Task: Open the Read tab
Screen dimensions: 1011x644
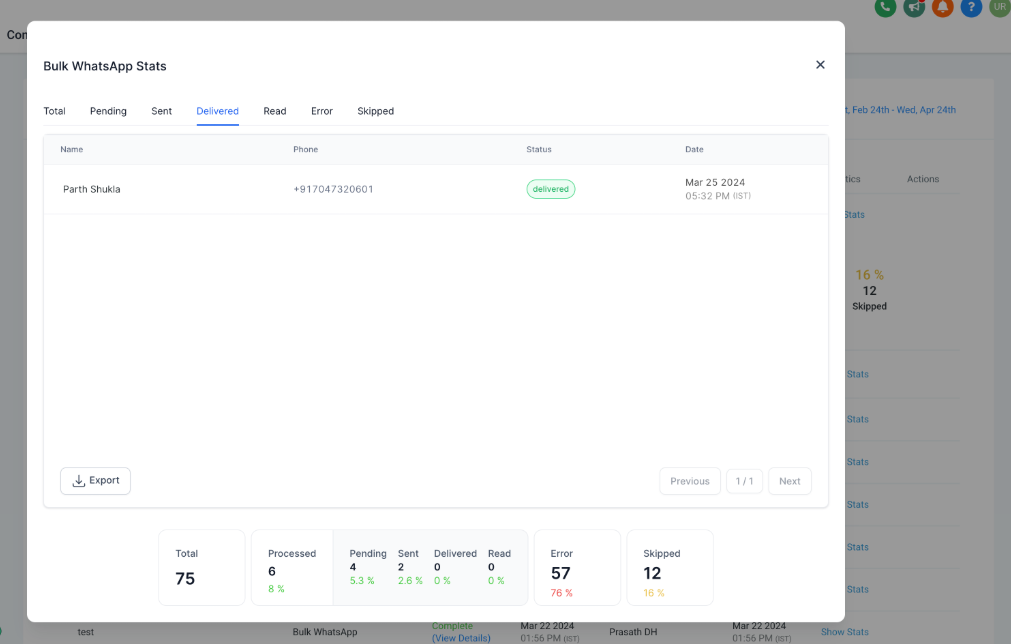Action: tap(275, 111)
